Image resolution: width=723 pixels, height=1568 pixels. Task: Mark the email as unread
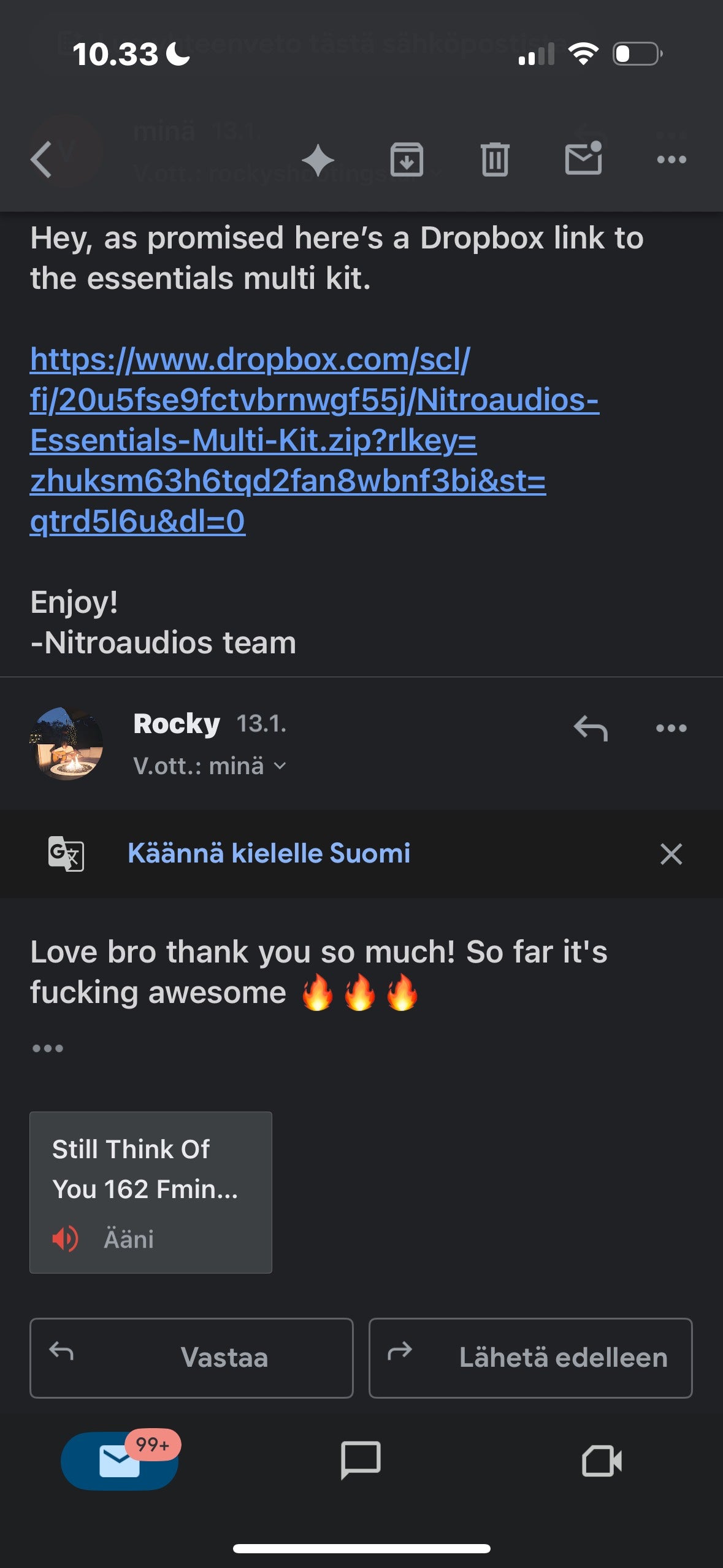(583, 159)
